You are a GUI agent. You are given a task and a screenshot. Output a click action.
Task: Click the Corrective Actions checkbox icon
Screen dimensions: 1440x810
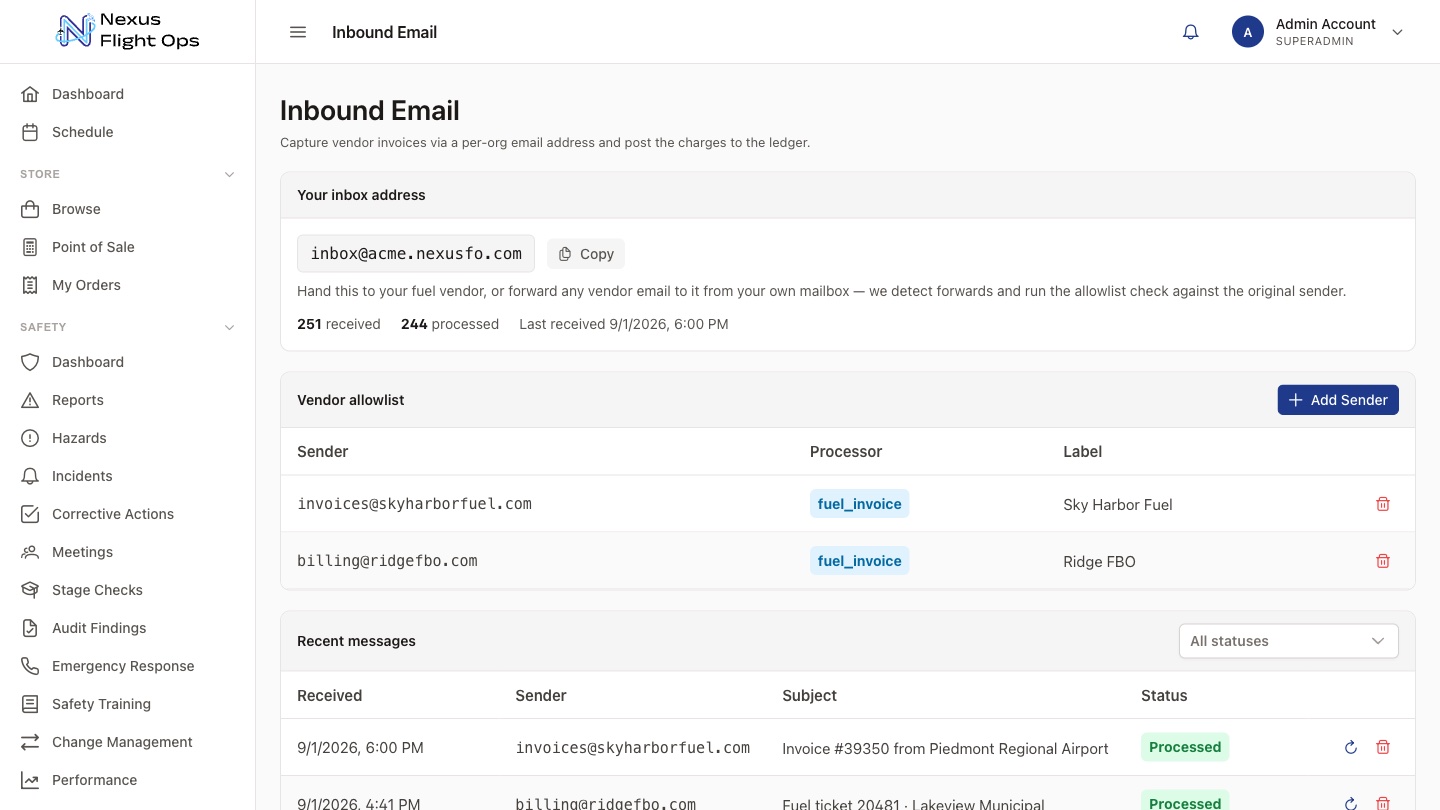[x=30, y=514]
